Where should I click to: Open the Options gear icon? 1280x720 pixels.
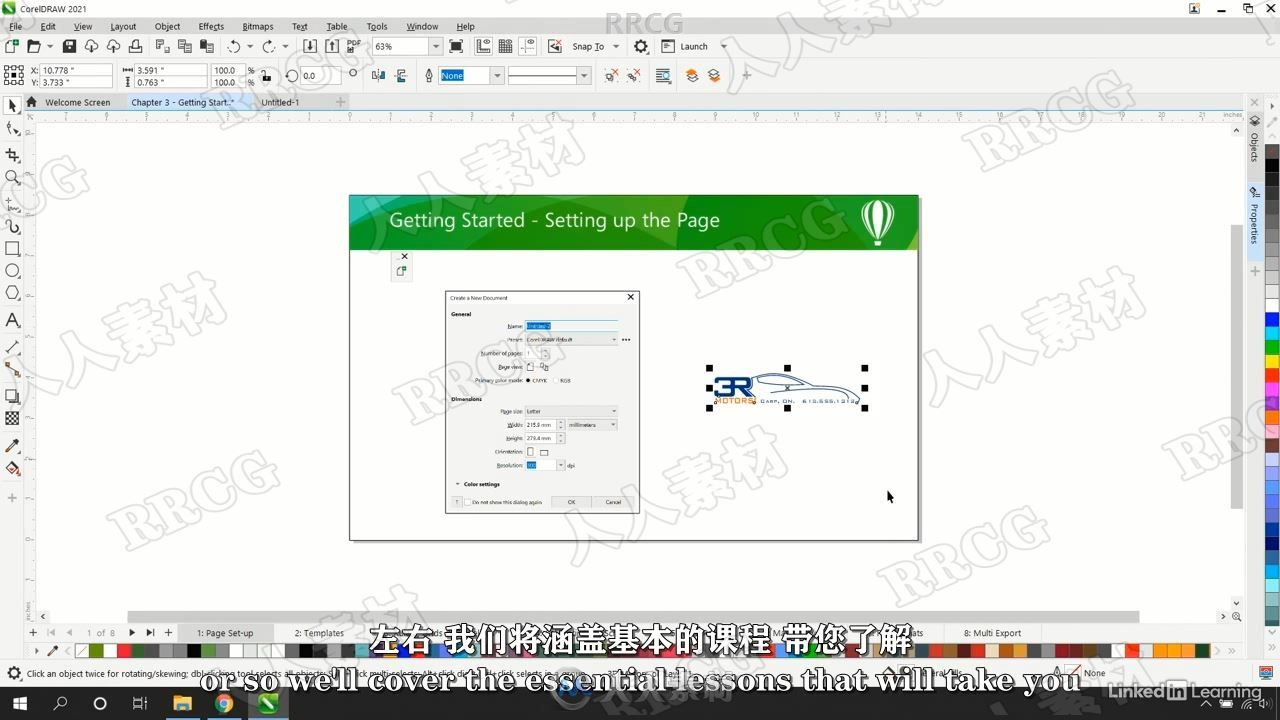pyautogui.click(x=641, y=46)
